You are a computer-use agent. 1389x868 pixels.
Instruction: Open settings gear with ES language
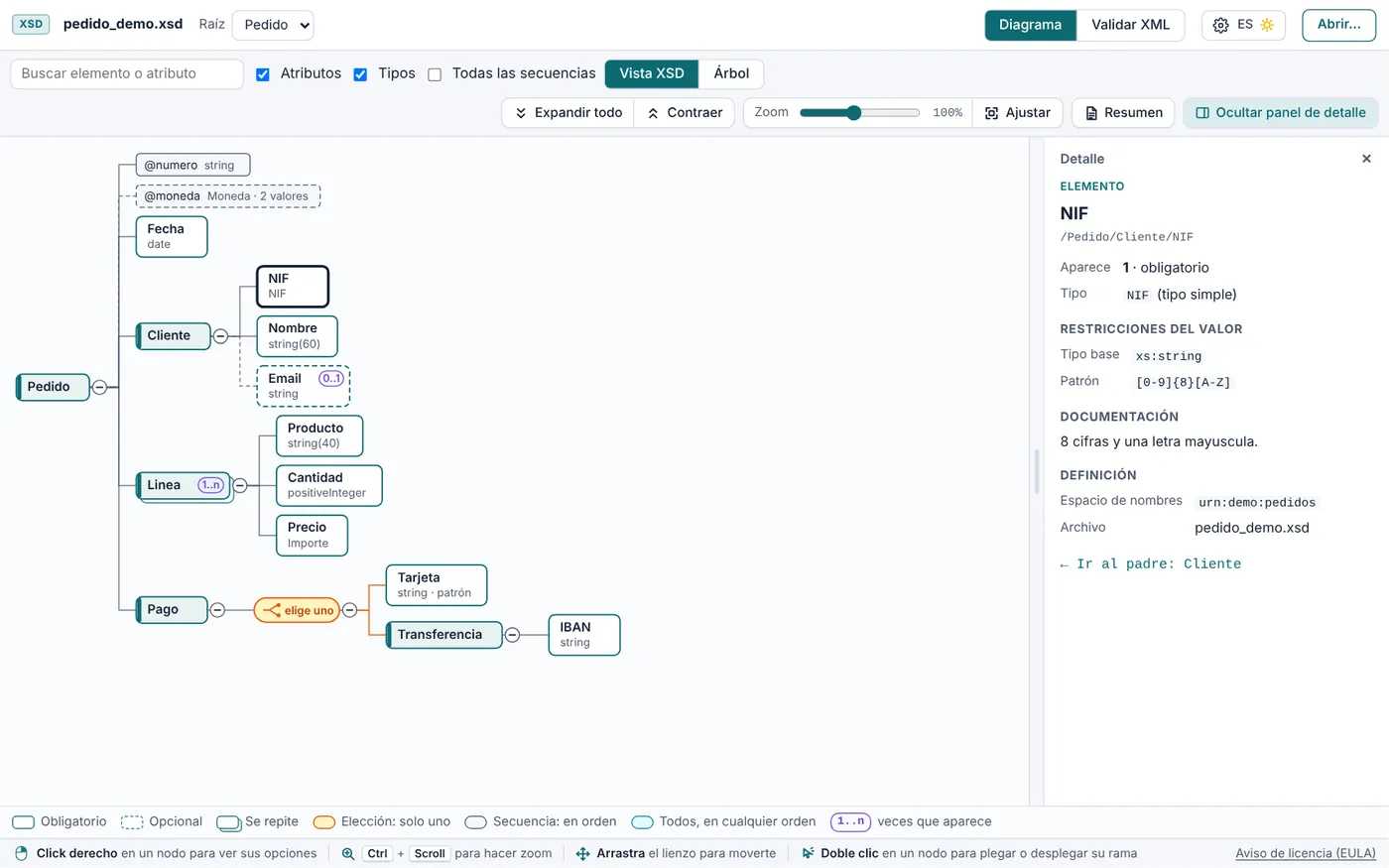[1220, 25]
